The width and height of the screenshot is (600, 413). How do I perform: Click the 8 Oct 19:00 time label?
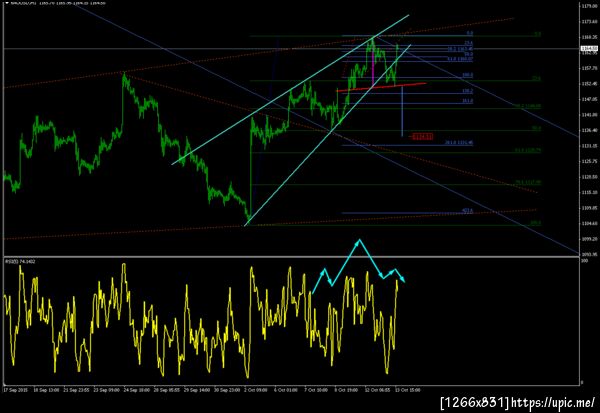pos(346,390)
